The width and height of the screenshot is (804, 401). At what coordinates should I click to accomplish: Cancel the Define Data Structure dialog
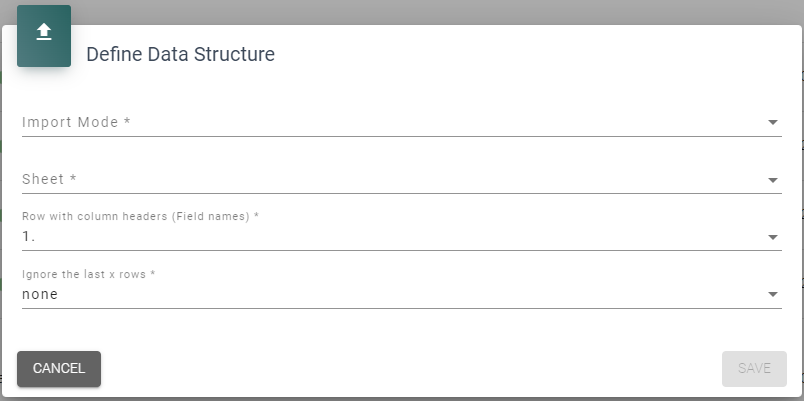tap(59, 369)
